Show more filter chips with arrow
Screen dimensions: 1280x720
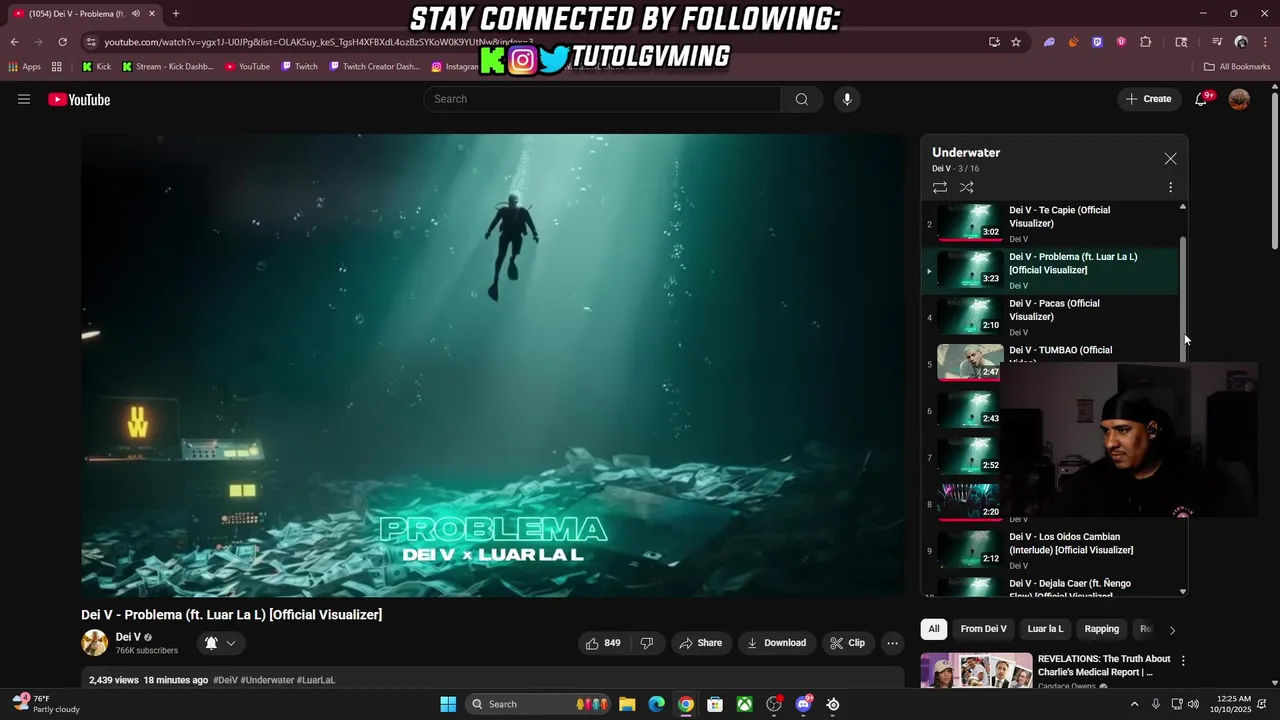click(1172, 630)
